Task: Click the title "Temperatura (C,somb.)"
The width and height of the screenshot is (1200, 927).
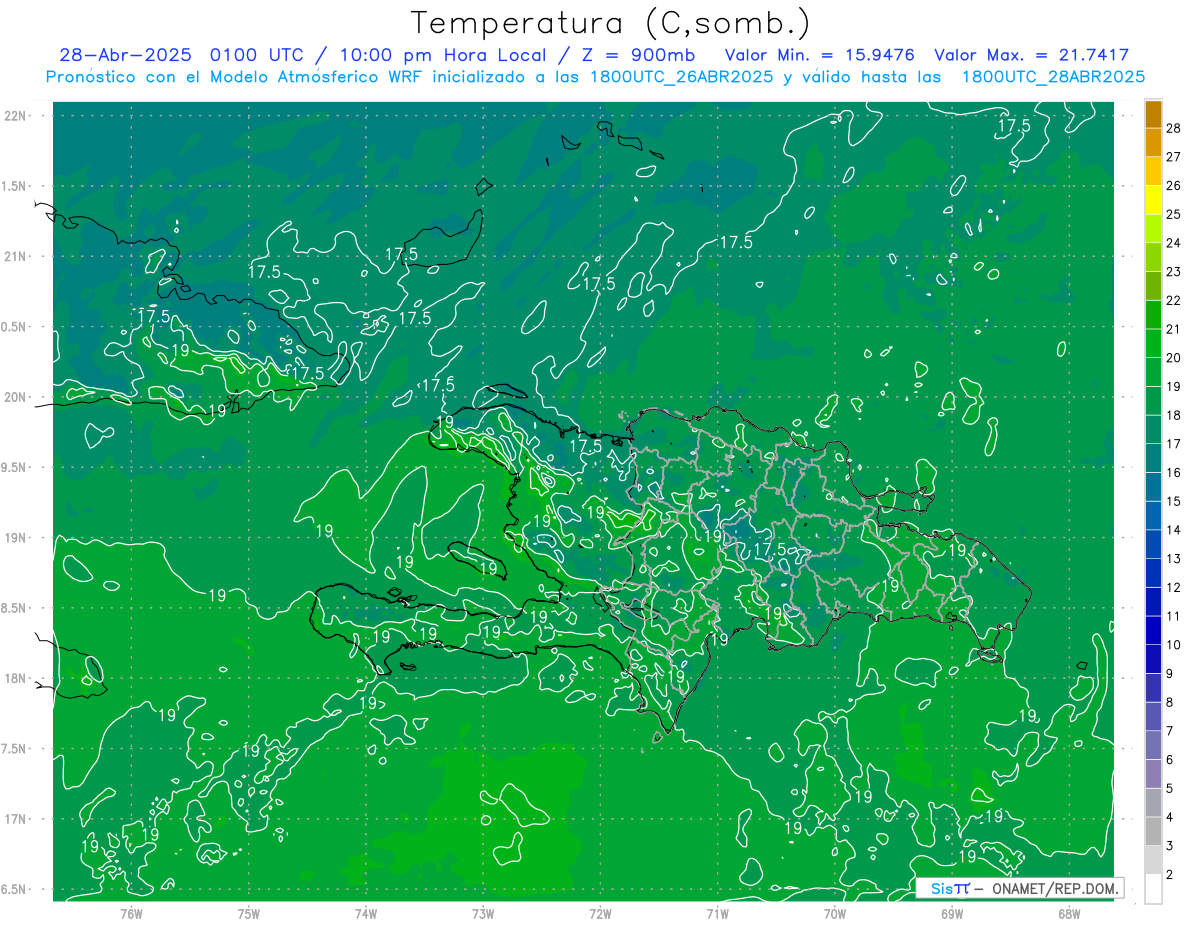Action: click(611, 23)
